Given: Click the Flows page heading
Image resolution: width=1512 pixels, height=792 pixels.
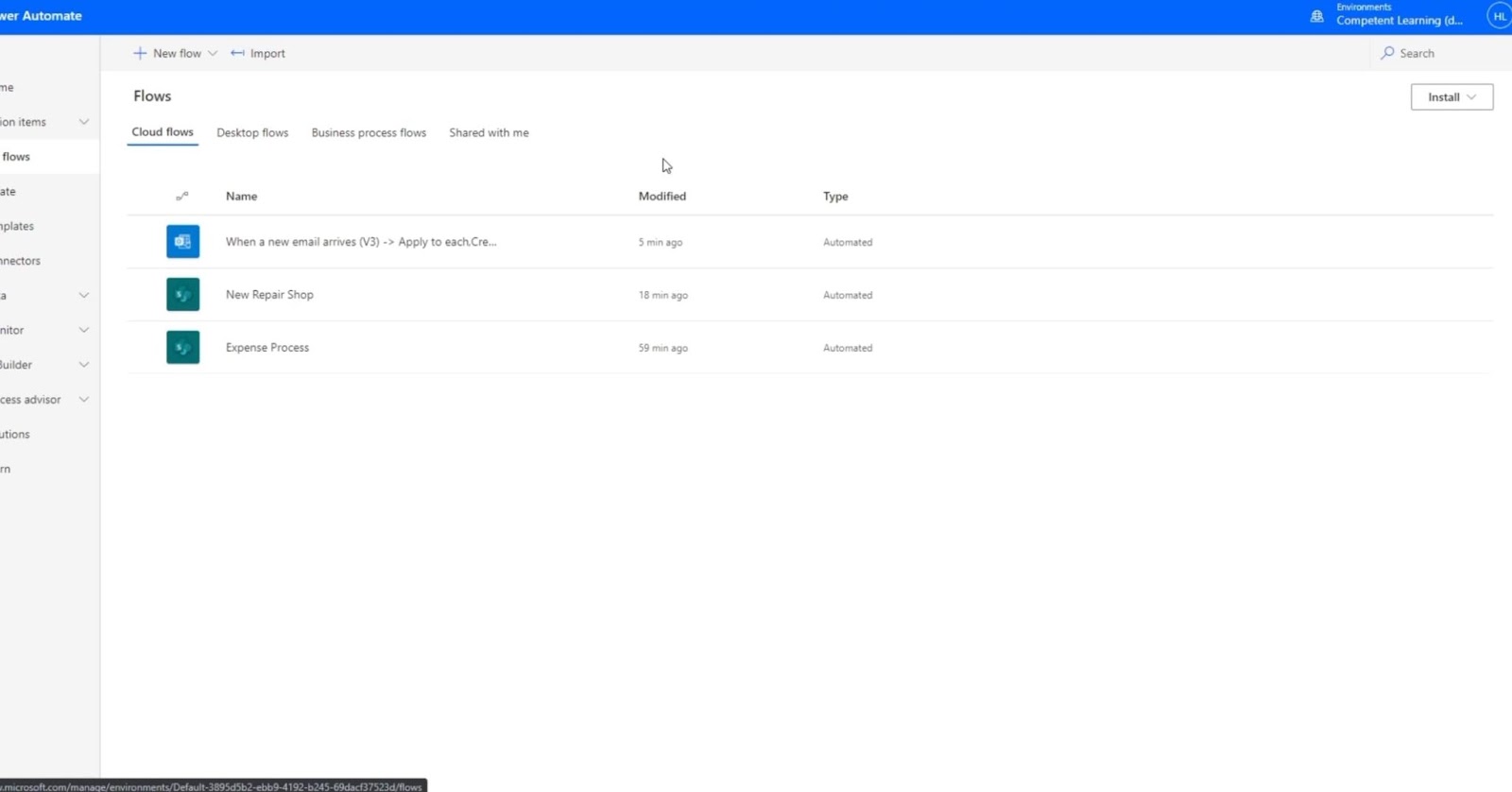Looking at the screenshot, I should pos(152,96).
